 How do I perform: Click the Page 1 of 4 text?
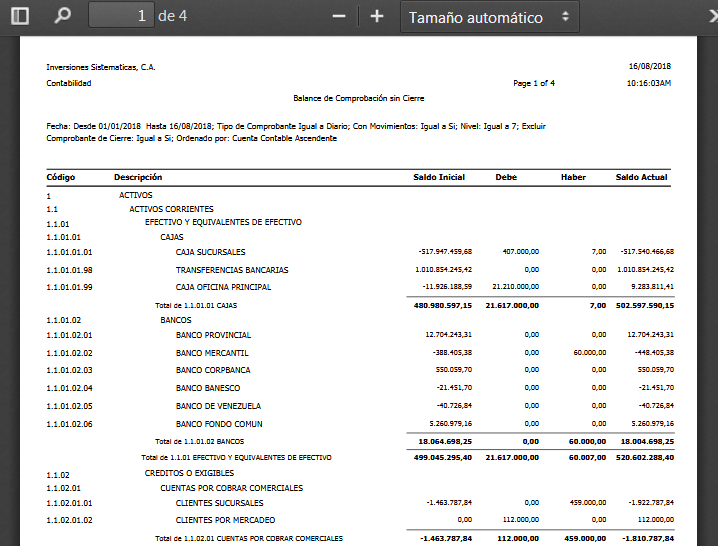click(534, 83)
